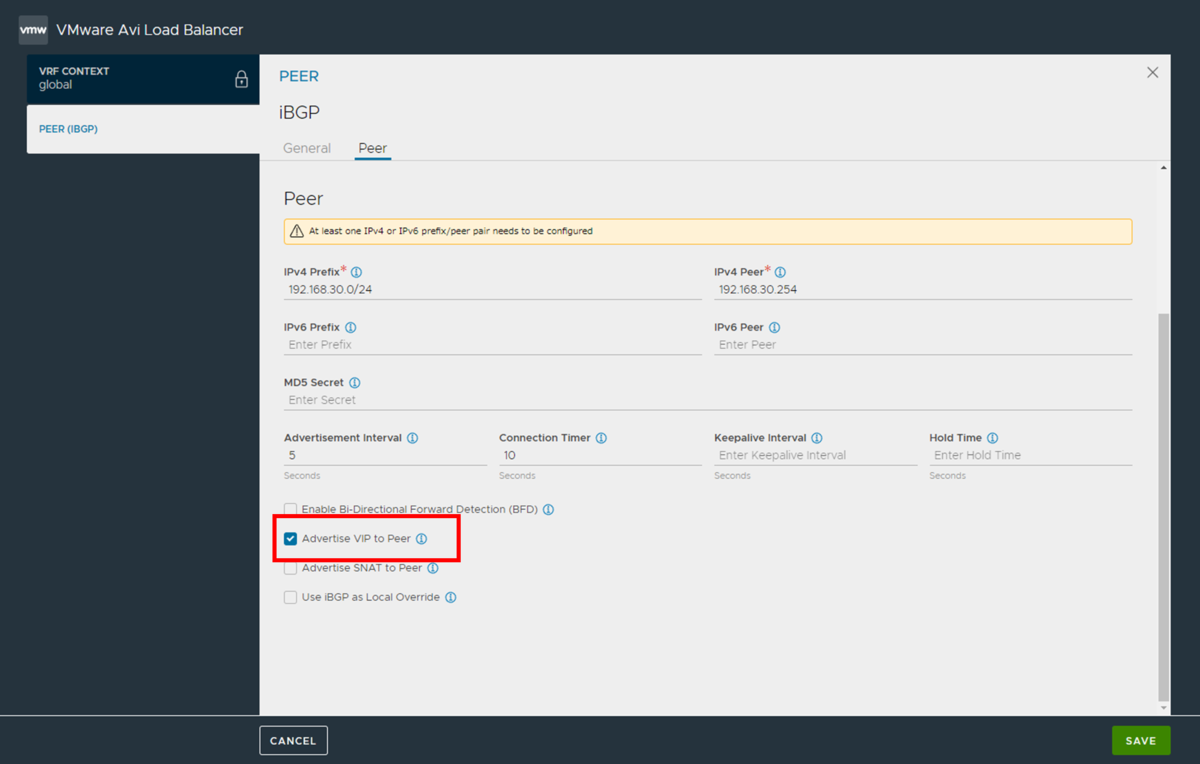Open info icon next to Advertise VIP to Peer
1200x764 pixels.
[421, 539]
